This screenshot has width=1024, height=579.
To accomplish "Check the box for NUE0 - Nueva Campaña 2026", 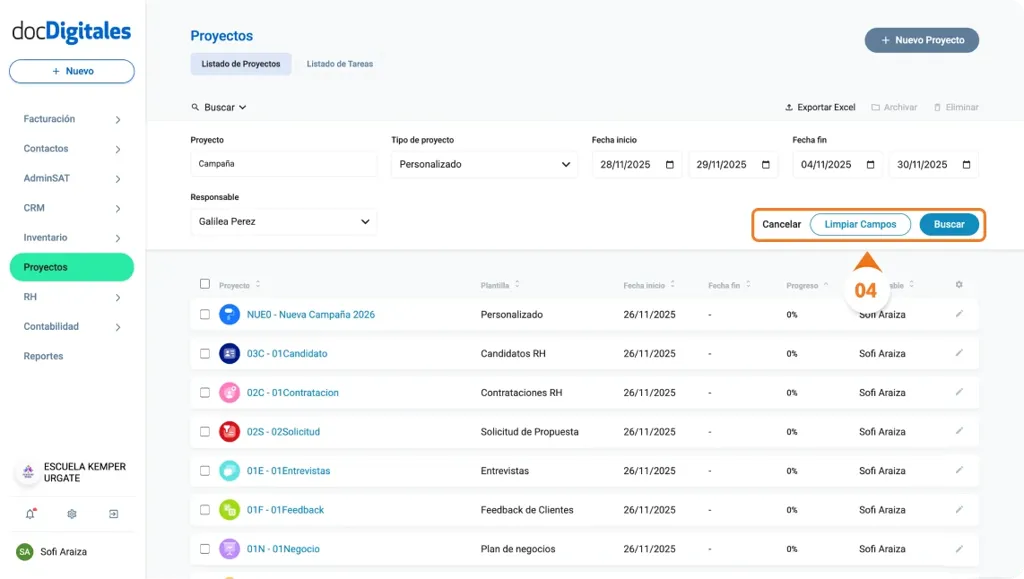I will [205, 314].
